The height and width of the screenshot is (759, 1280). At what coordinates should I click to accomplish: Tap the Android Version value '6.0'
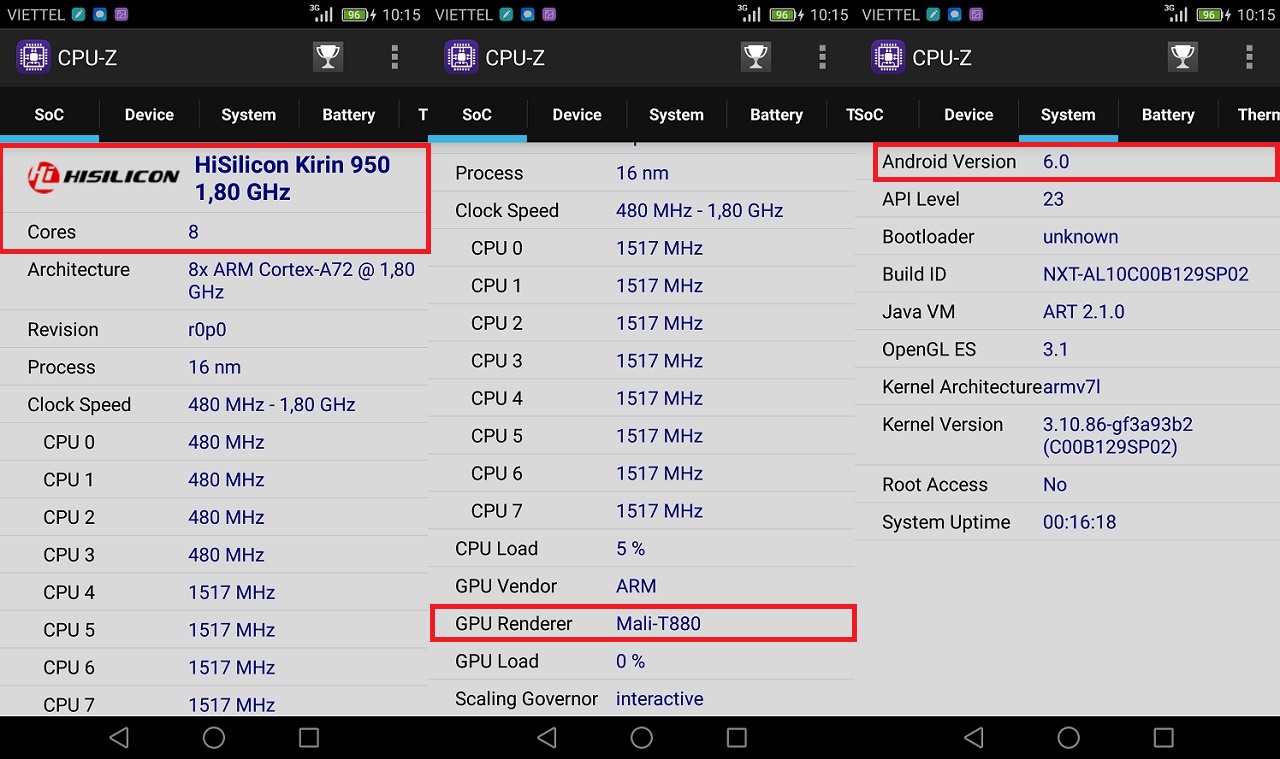point(1056,162)
